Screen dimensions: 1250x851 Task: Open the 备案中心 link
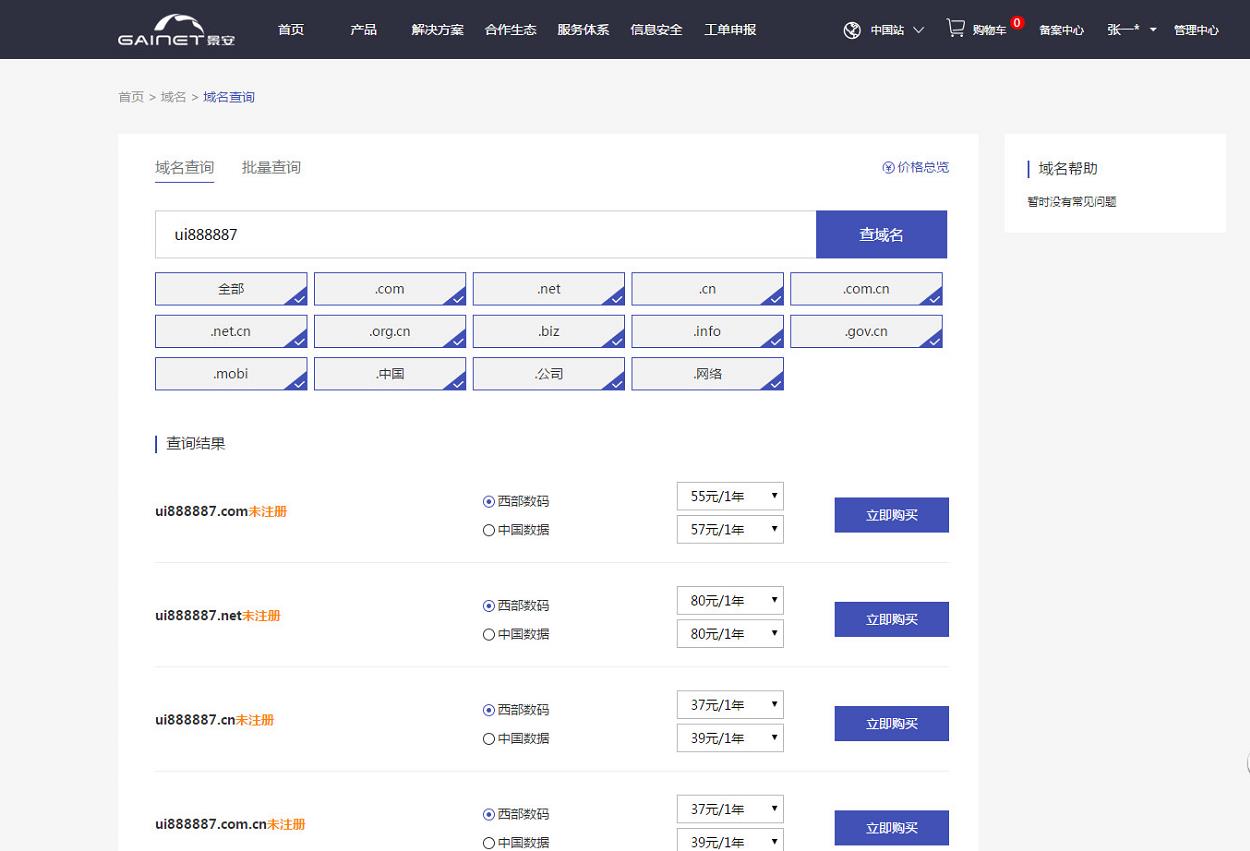tap(1062, 30)
